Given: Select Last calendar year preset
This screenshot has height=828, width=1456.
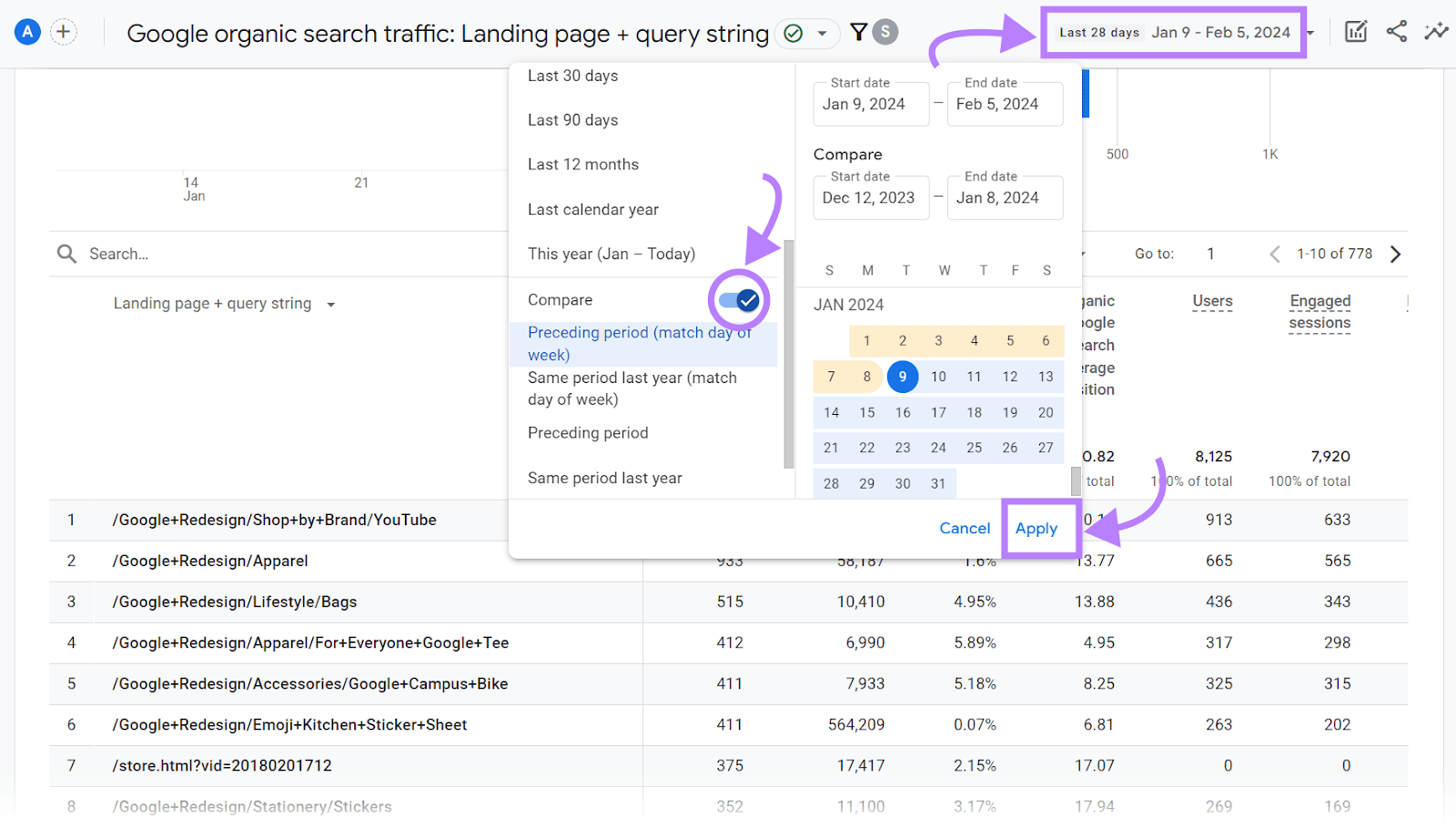Looking at the screenshot, I should pyautogui.click(x=593, y=209).
